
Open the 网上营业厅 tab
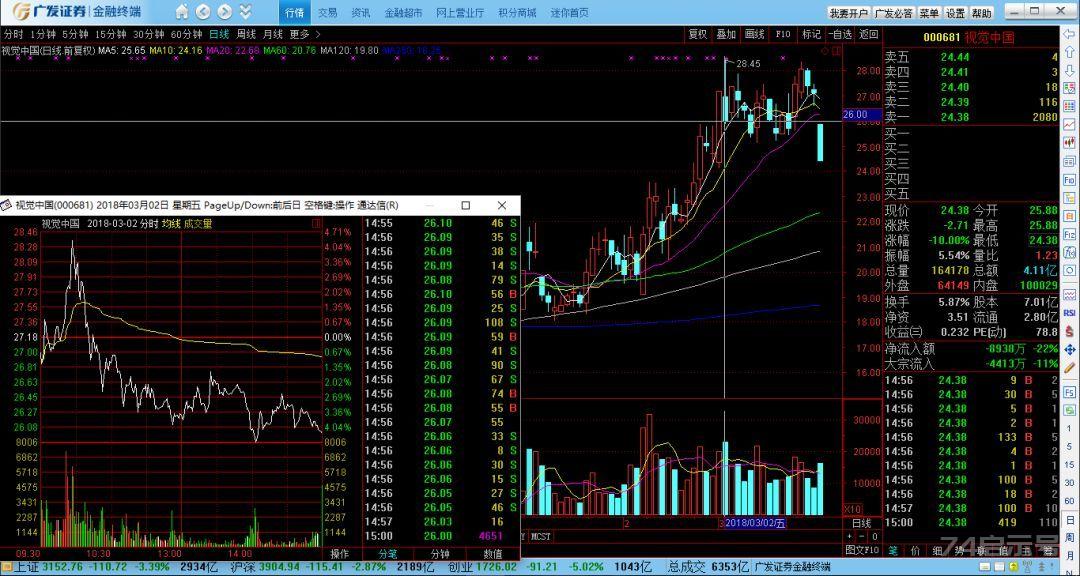pos(460,12)
